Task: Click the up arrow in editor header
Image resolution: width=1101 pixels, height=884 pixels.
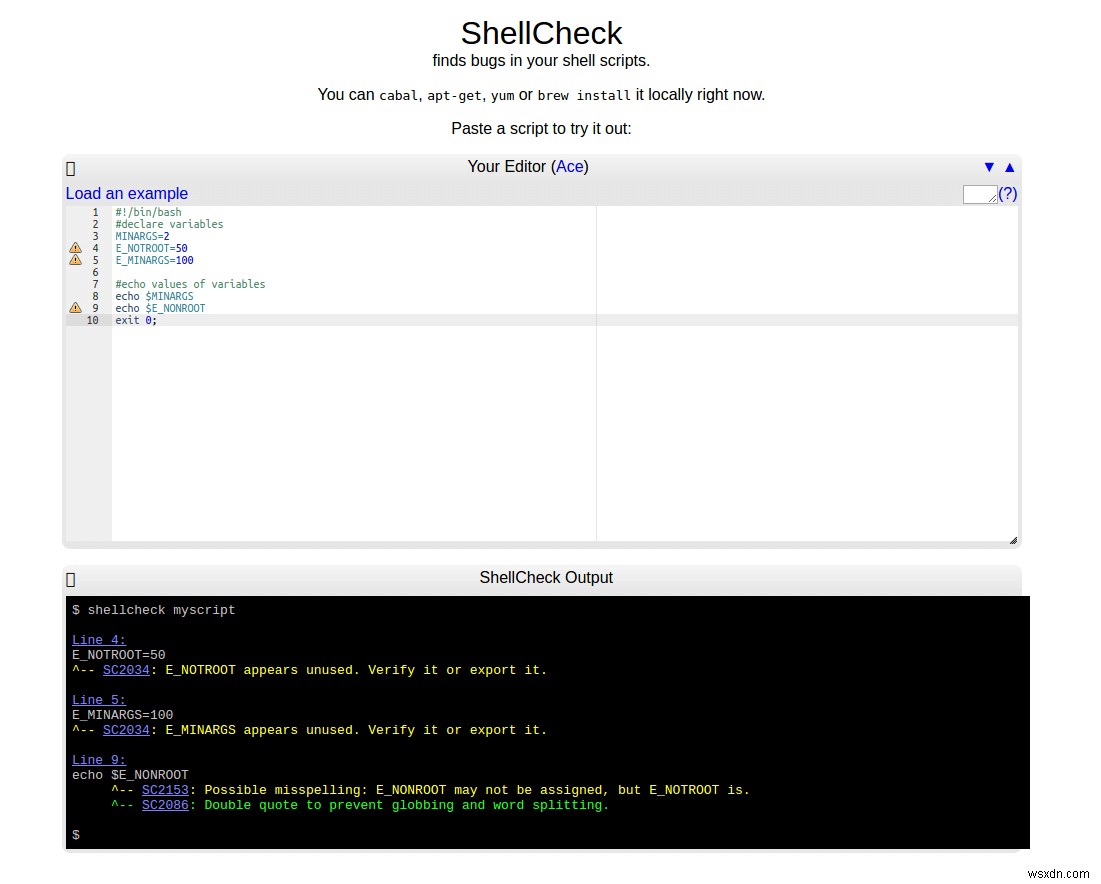Action: tap(1010, 167)
